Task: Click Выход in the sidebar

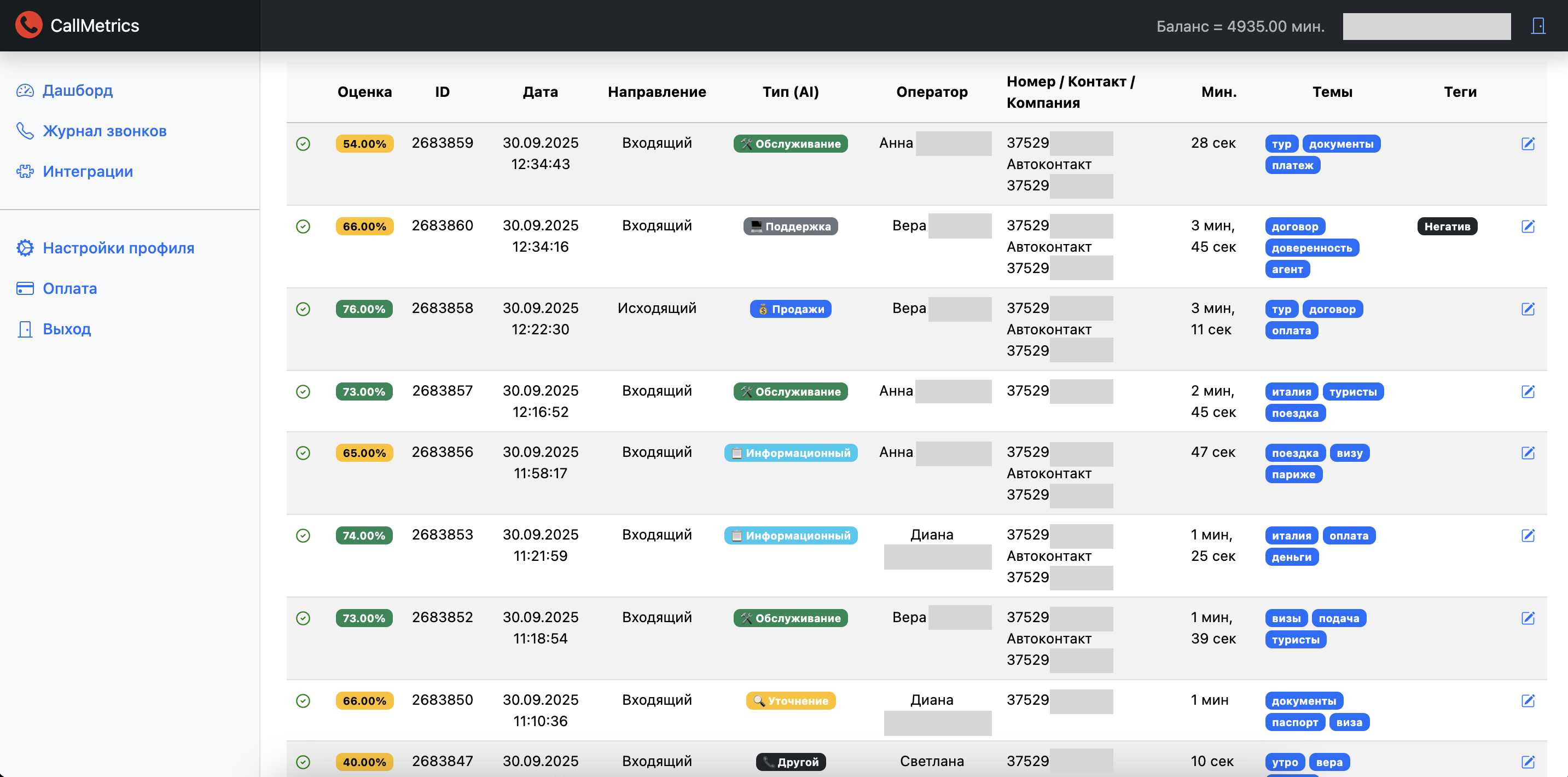Action: [66, 329]
